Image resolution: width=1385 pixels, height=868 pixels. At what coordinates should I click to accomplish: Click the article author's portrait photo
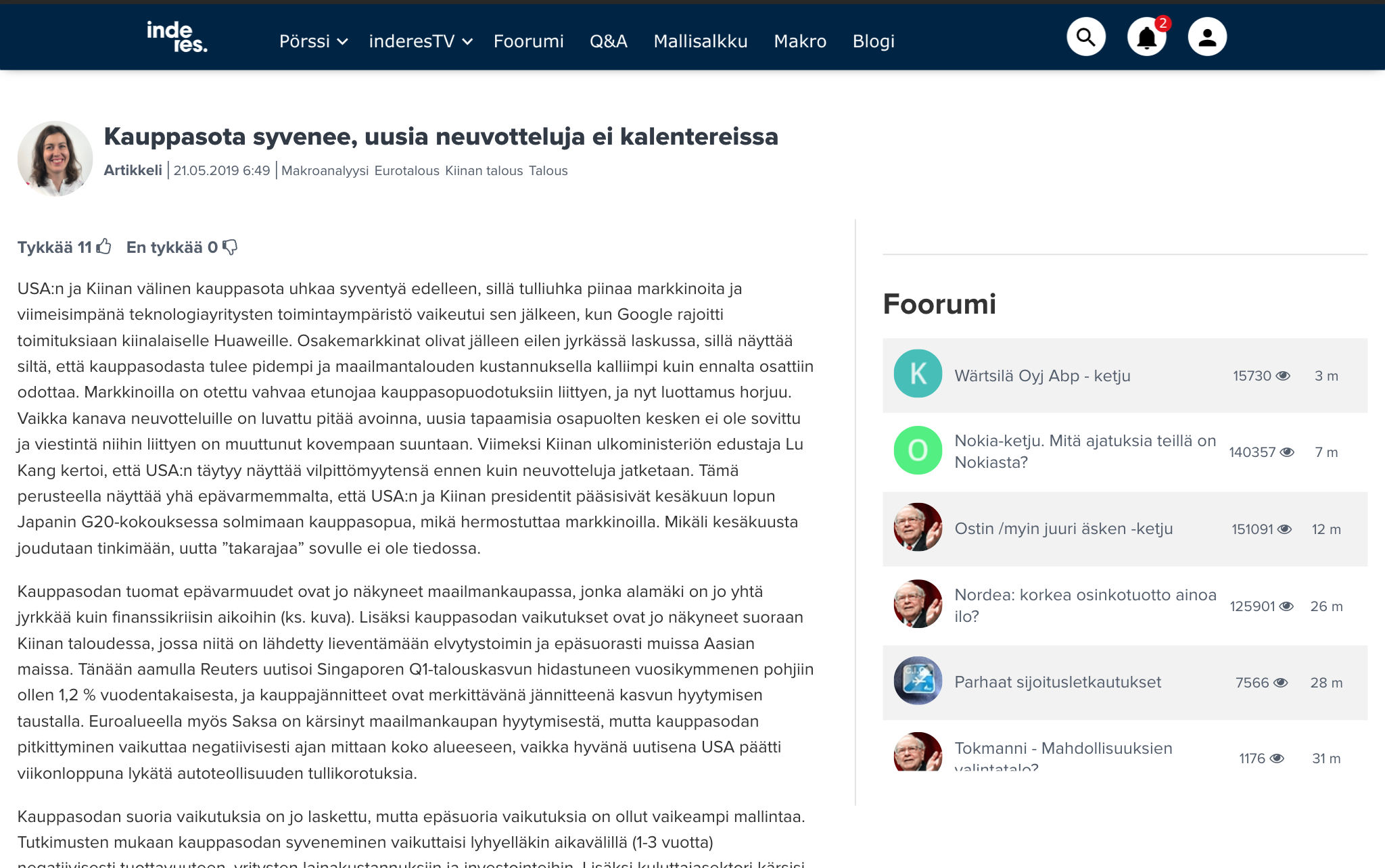tap(55, 159)
